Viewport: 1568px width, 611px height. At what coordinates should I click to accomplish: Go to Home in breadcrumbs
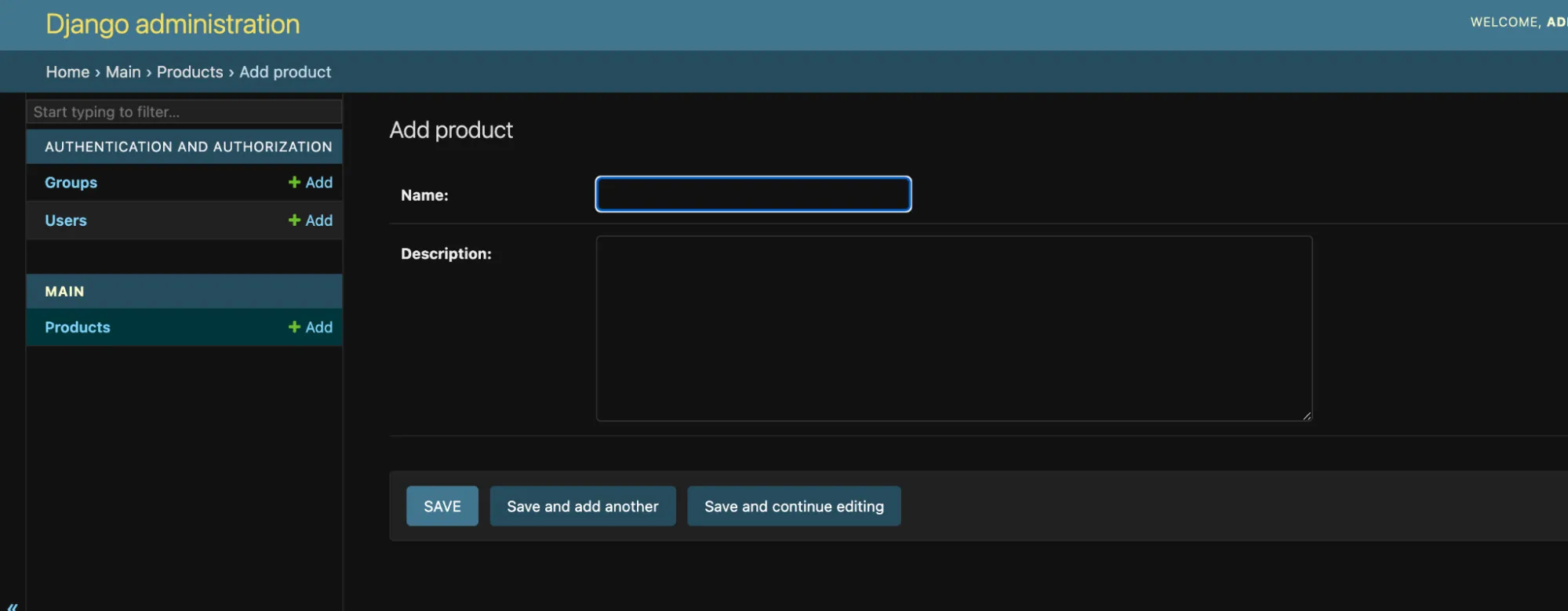coord(67,72)
